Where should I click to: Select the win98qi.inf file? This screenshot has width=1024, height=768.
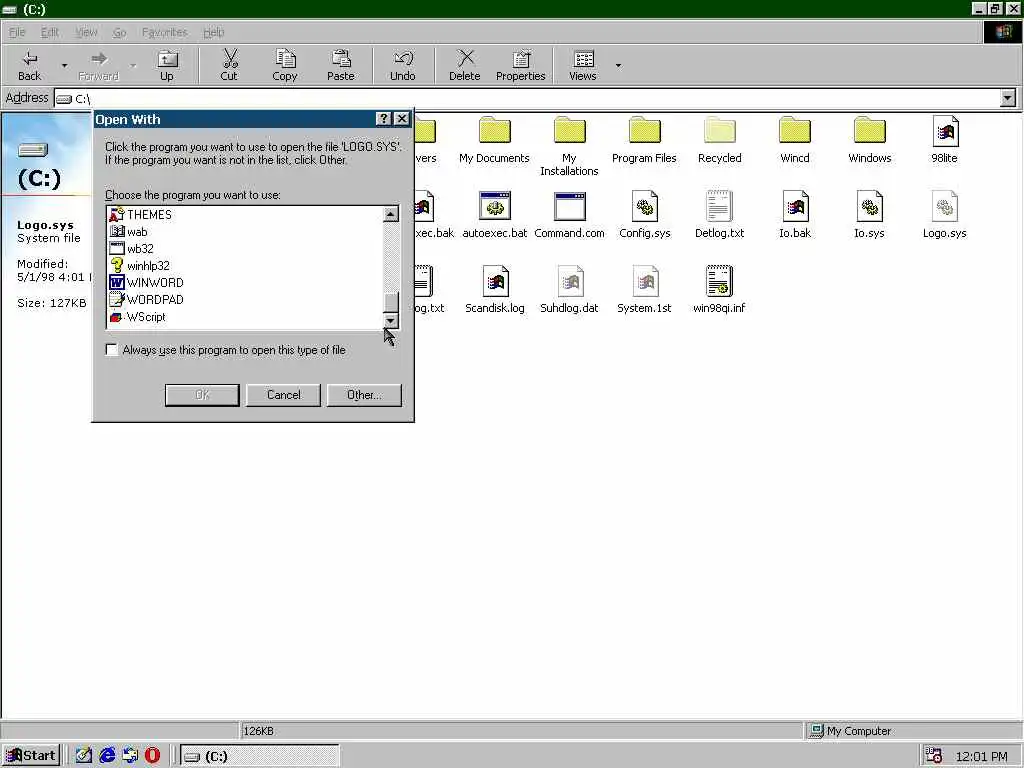[x=719, y=289]
